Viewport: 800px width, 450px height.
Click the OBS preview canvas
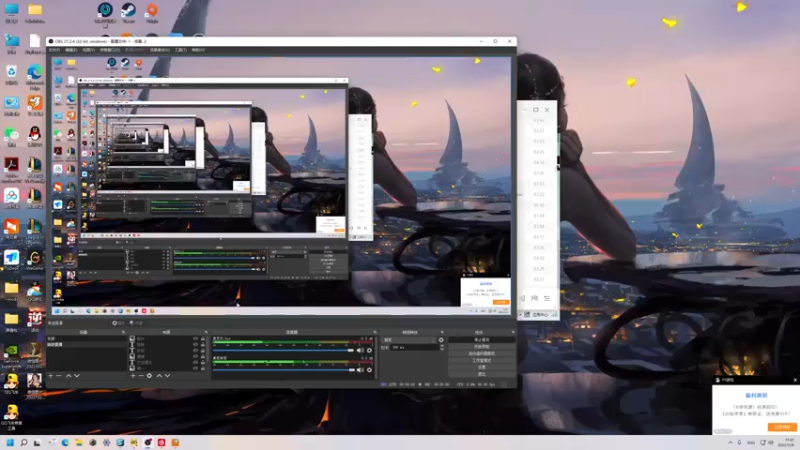click(282, 186)
